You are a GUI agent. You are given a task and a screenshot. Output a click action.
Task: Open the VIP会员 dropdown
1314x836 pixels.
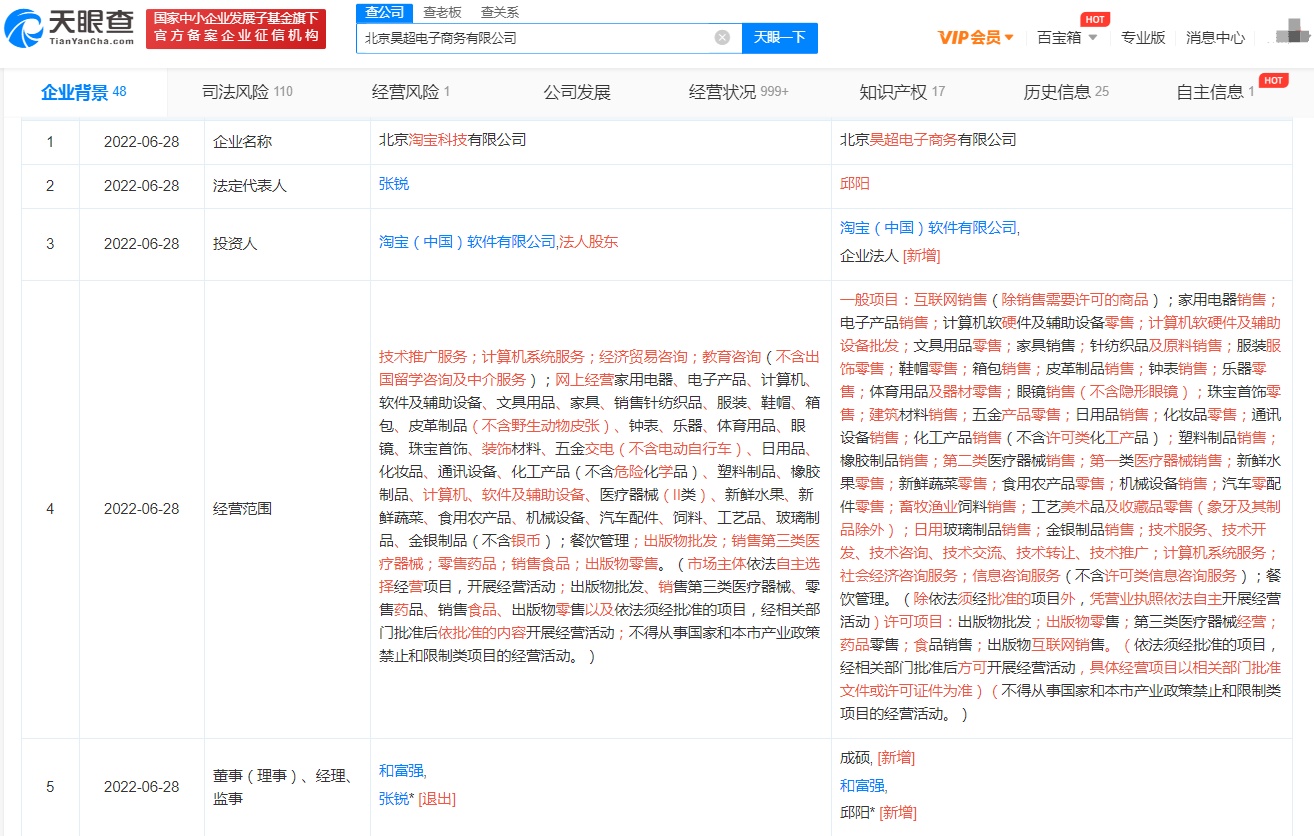(975, 37)
